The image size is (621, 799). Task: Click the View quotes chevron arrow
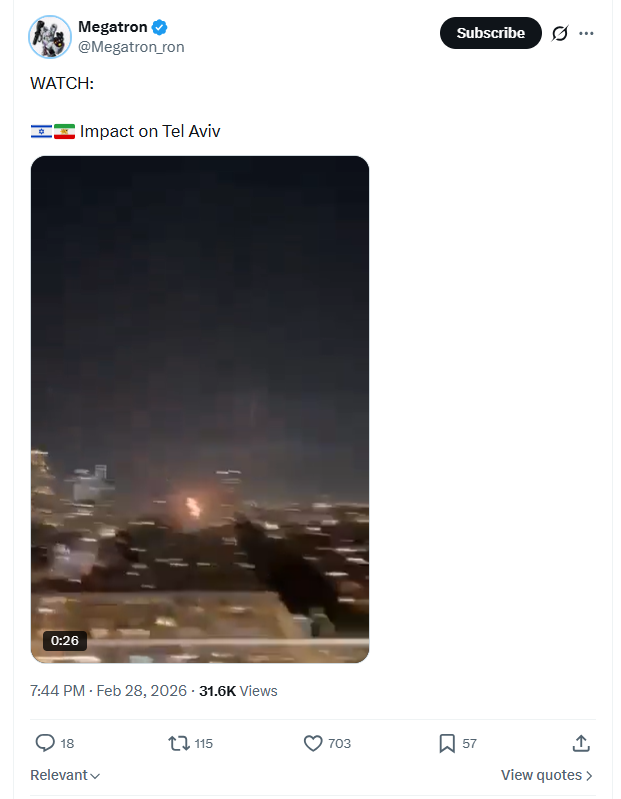(589, 776)
